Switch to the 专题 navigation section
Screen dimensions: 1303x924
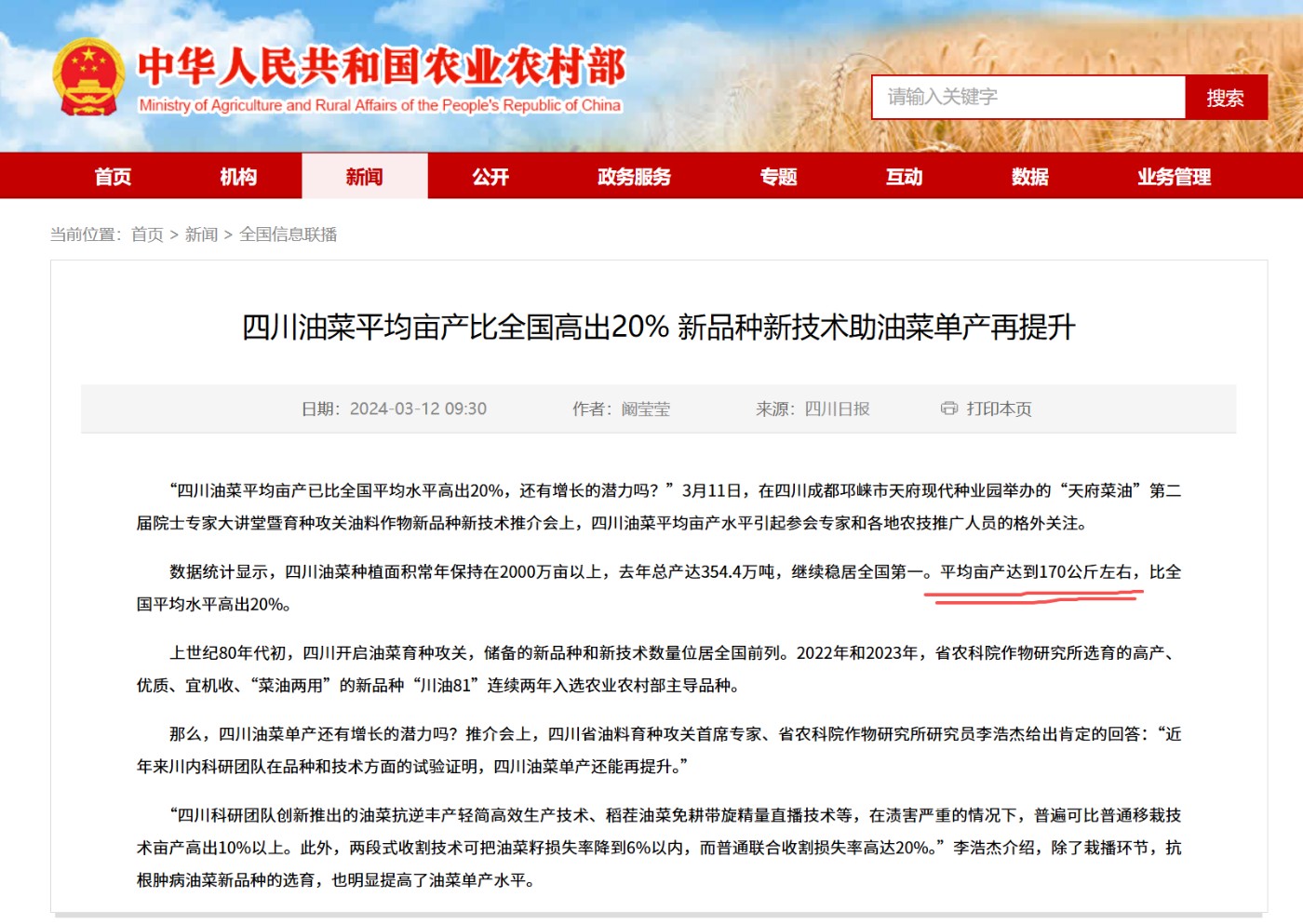point(778,177)
